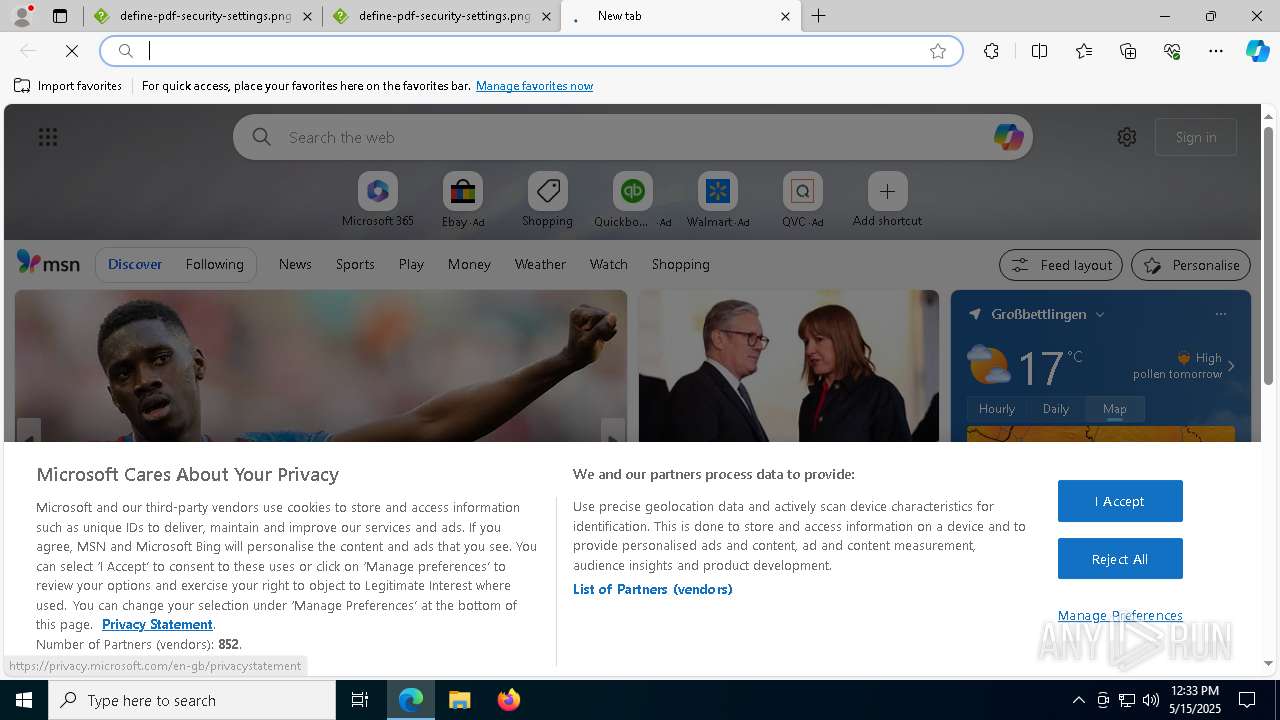Expand the Großbettlingen location dropdown
The image size is (1280, 720).
(1100, 314)
